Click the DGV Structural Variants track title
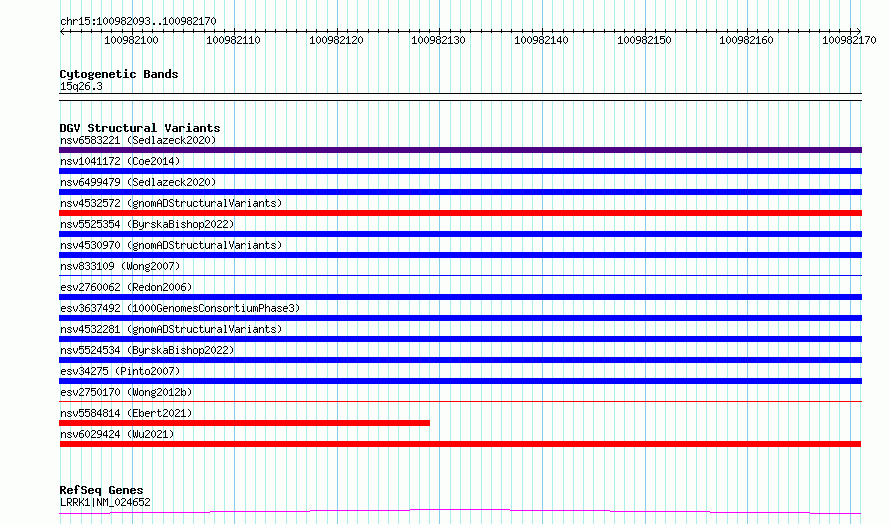890x524 pixels. 140,128
